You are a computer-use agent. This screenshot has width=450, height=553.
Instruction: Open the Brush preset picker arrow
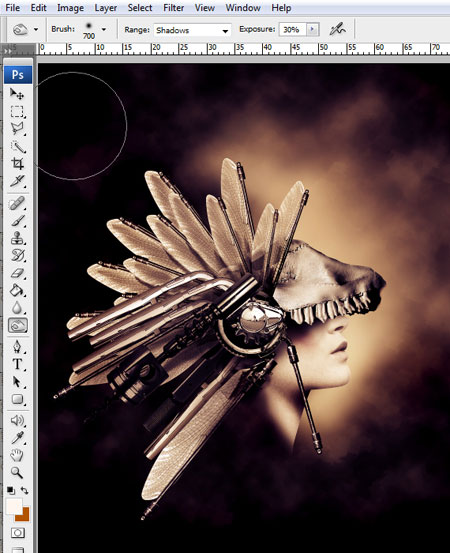pyautogui.click(x=104, y=30)
